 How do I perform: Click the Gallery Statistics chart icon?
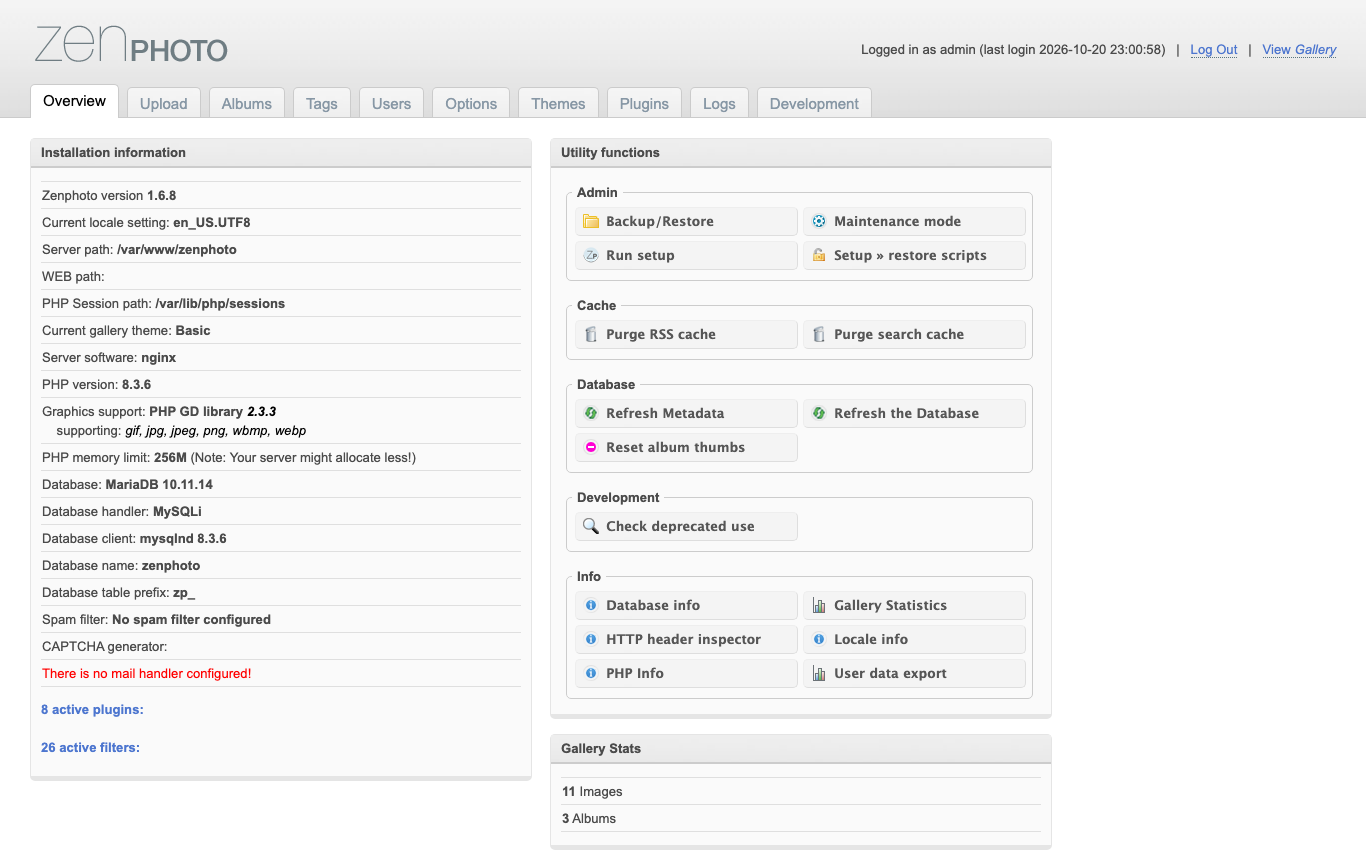point(819,605)
